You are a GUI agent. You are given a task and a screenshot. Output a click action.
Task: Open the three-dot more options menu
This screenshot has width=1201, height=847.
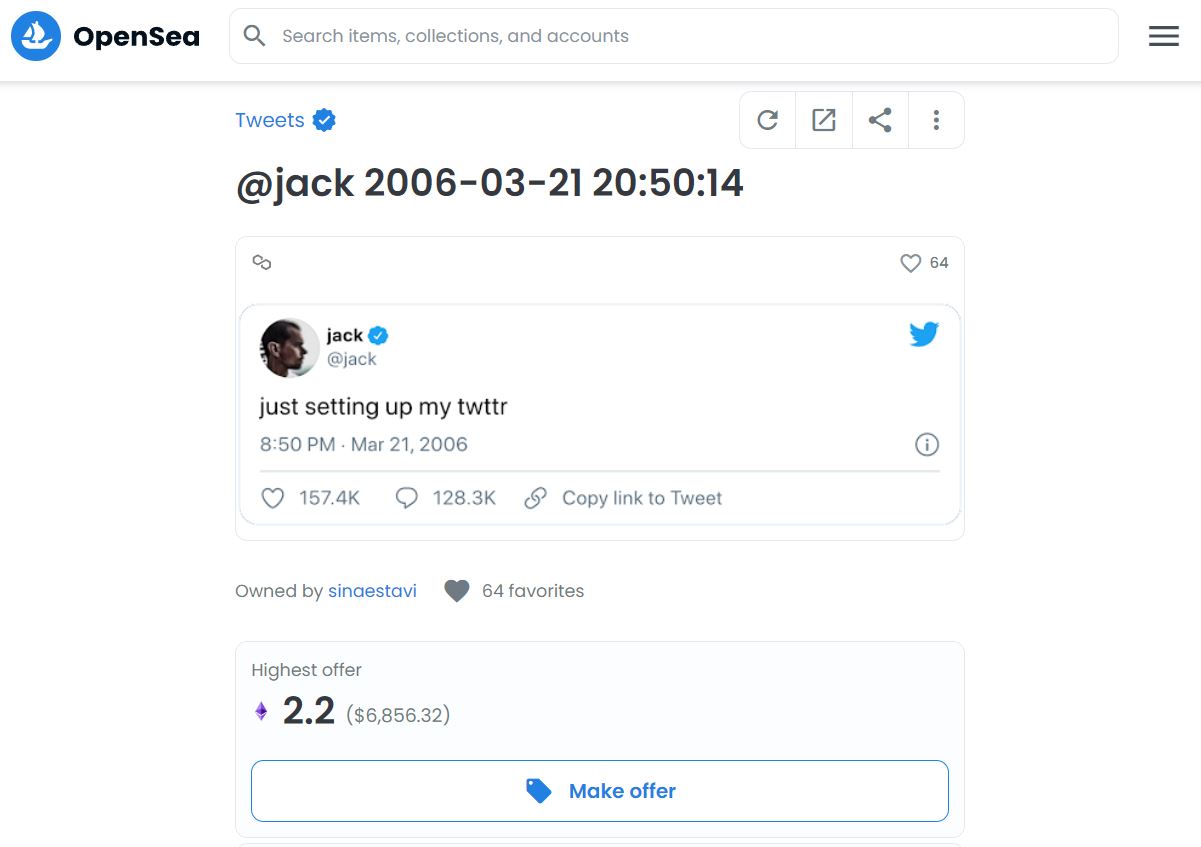pos(936,120)
